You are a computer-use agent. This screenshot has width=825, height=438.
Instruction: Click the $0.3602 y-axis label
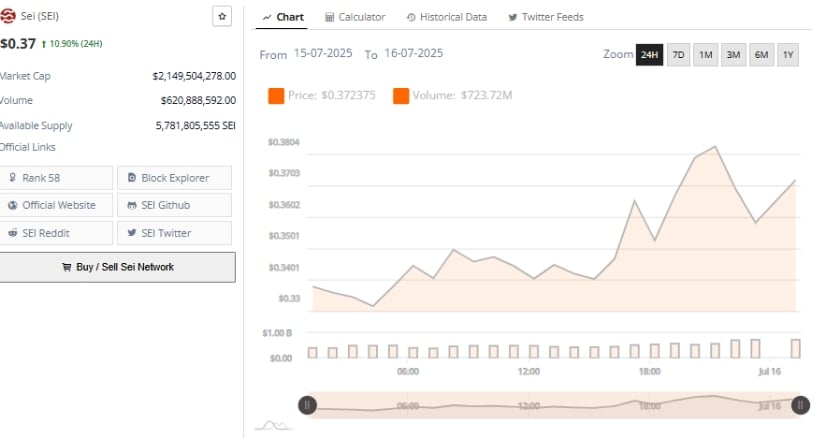[x=284, y=205]
